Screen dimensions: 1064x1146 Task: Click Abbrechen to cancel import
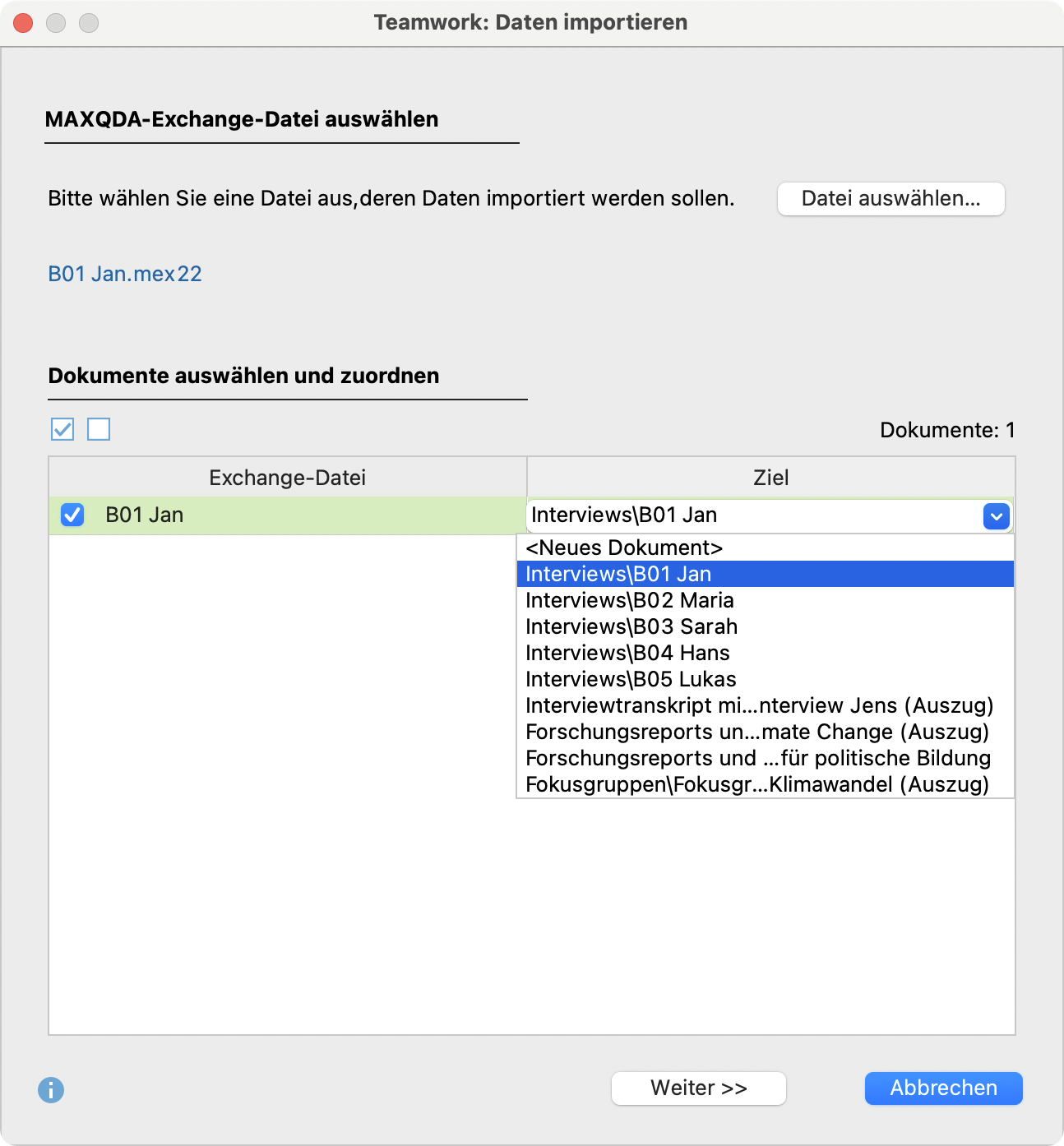coord(943,1088)
